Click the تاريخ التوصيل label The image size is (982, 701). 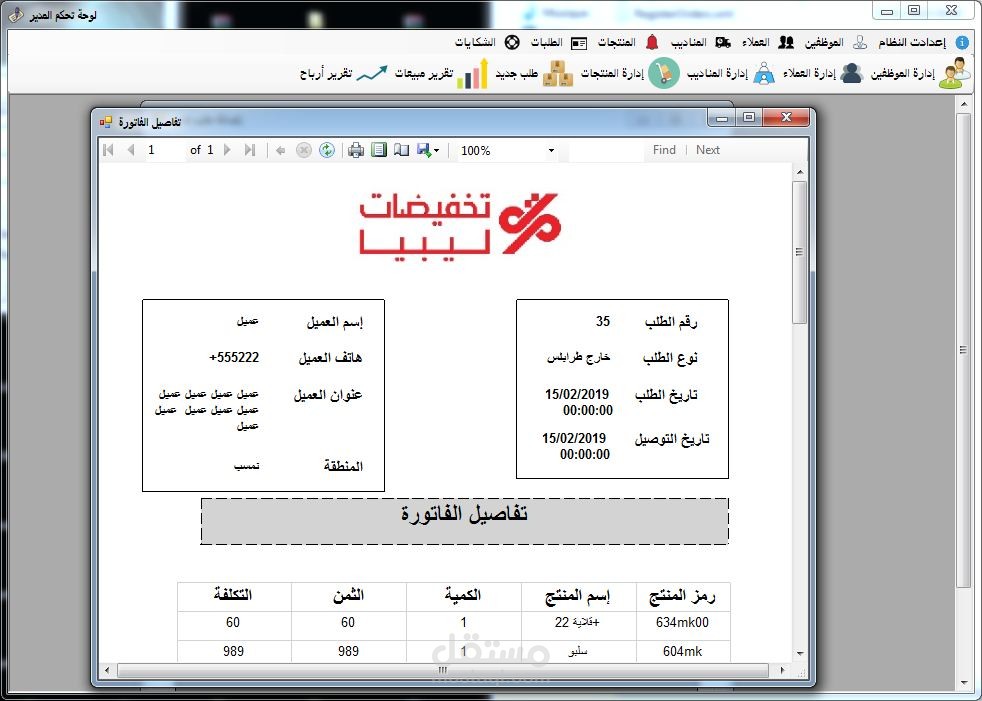click(672, 439)
